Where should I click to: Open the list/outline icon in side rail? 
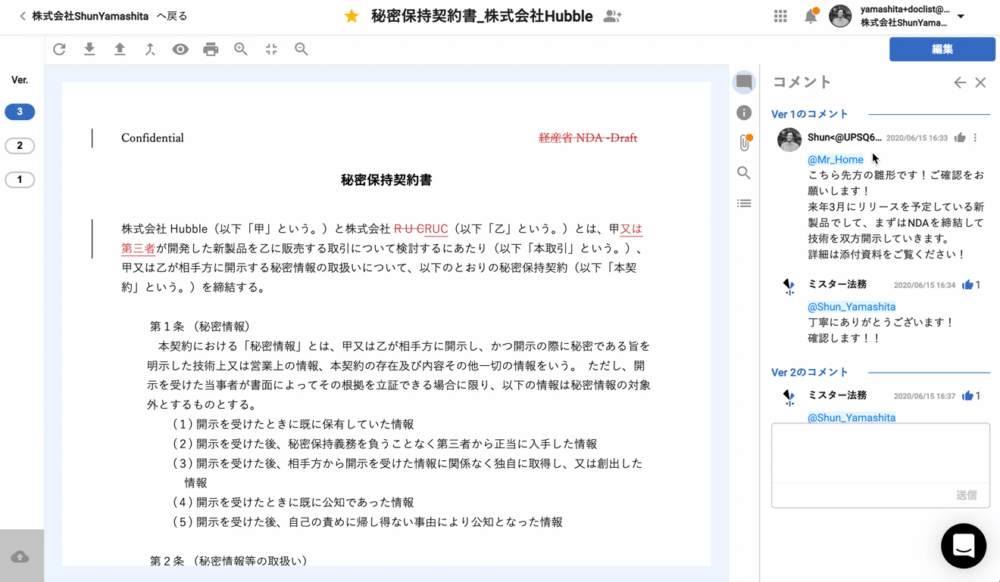click(x=744, y=203)
